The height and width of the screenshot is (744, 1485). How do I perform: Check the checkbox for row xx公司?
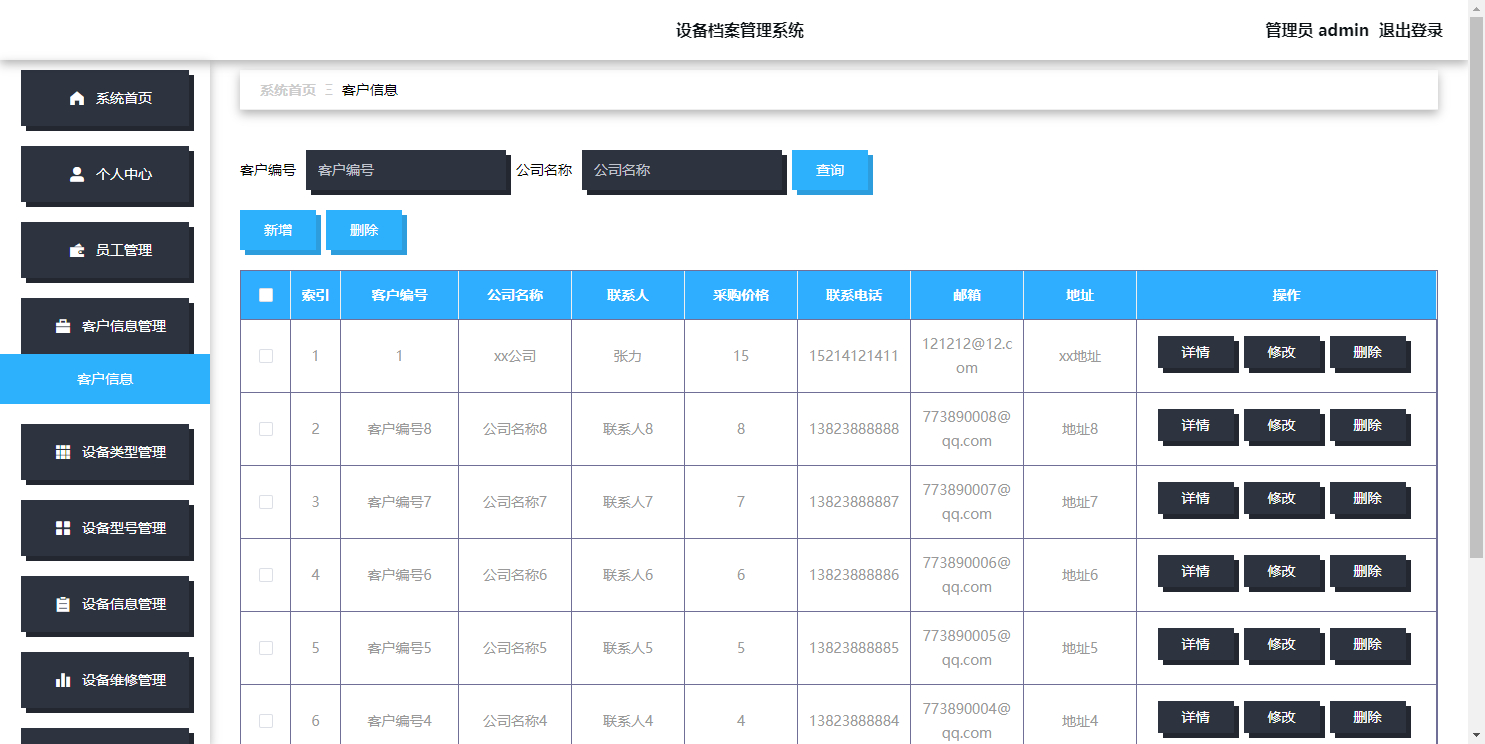tap(266, 356)
